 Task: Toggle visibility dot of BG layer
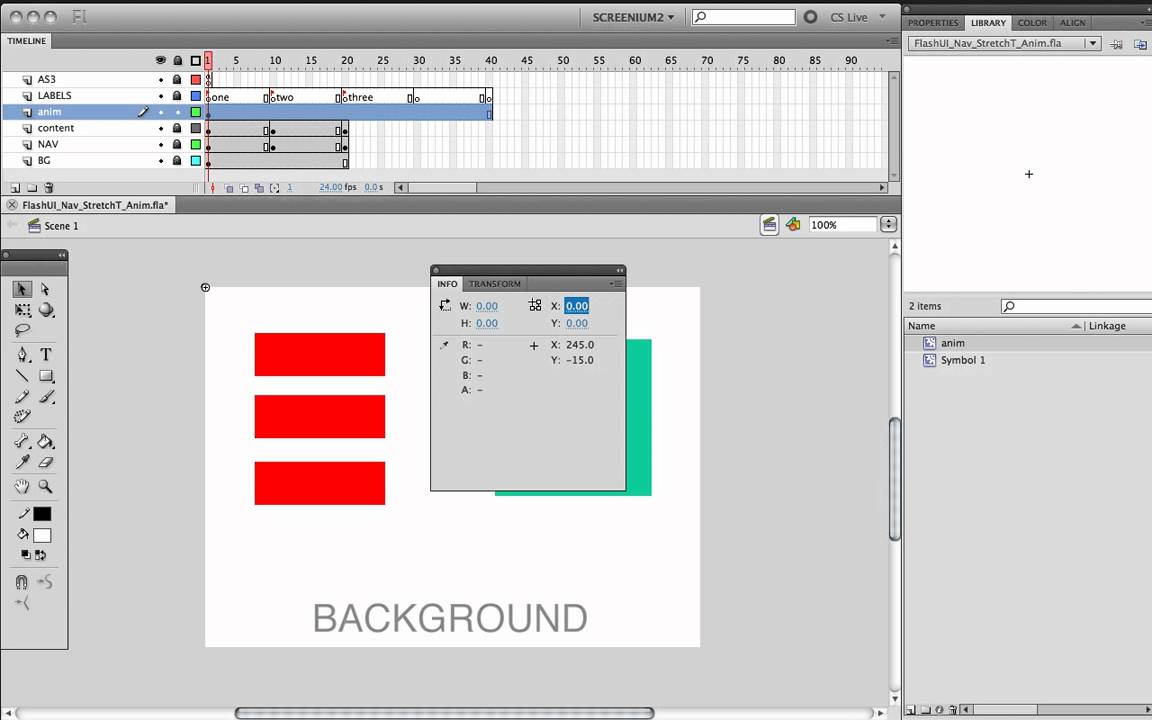(x=161, y=161)
